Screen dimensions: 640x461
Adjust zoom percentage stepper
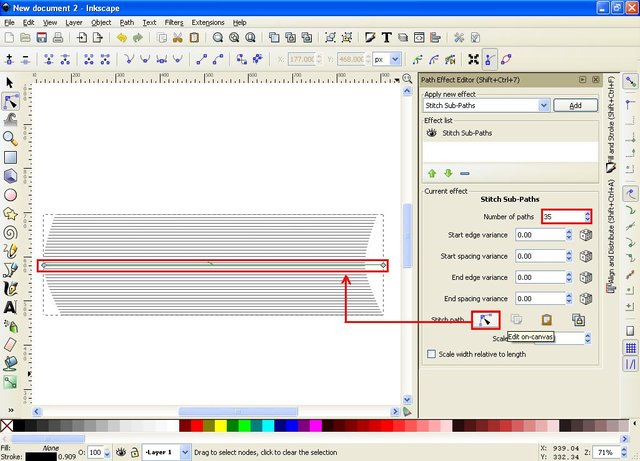click(x=624, y=452)
